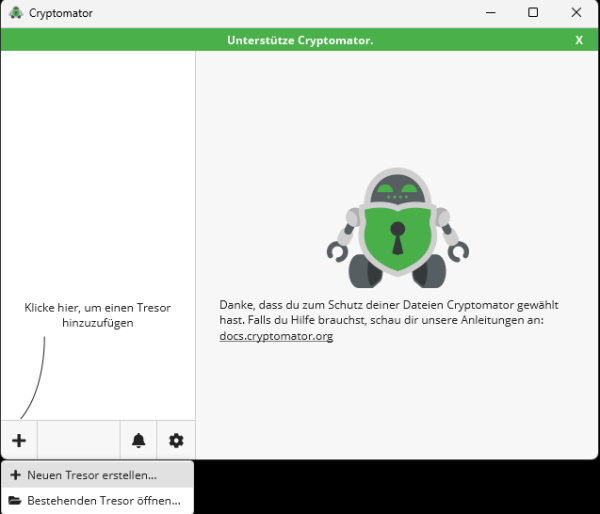The height and width of the screenshot is (514, 600).
Task: Click plus icon beside "Neuen Tresor erstellen"
Action: [x=15, y=475]
